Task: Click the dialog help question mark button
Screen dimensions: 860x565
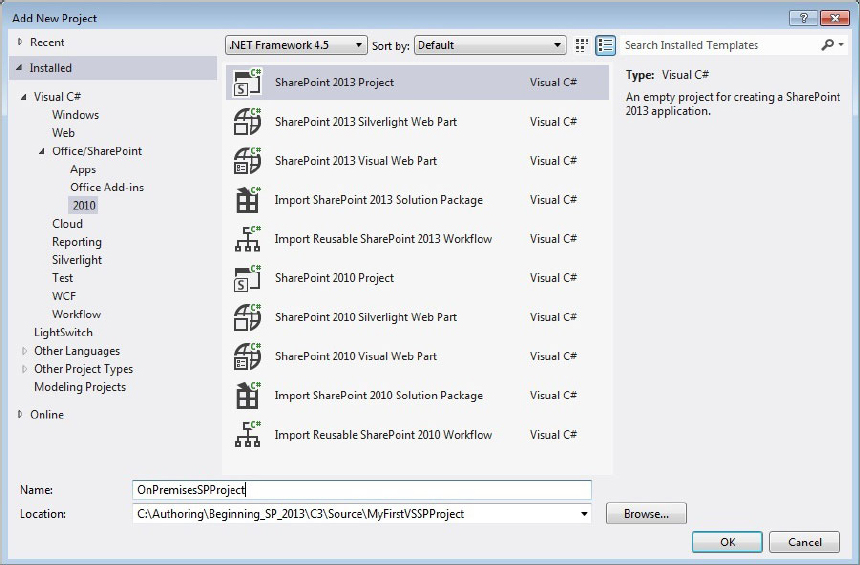Action: pyautogui.click(x=803, y=18)
